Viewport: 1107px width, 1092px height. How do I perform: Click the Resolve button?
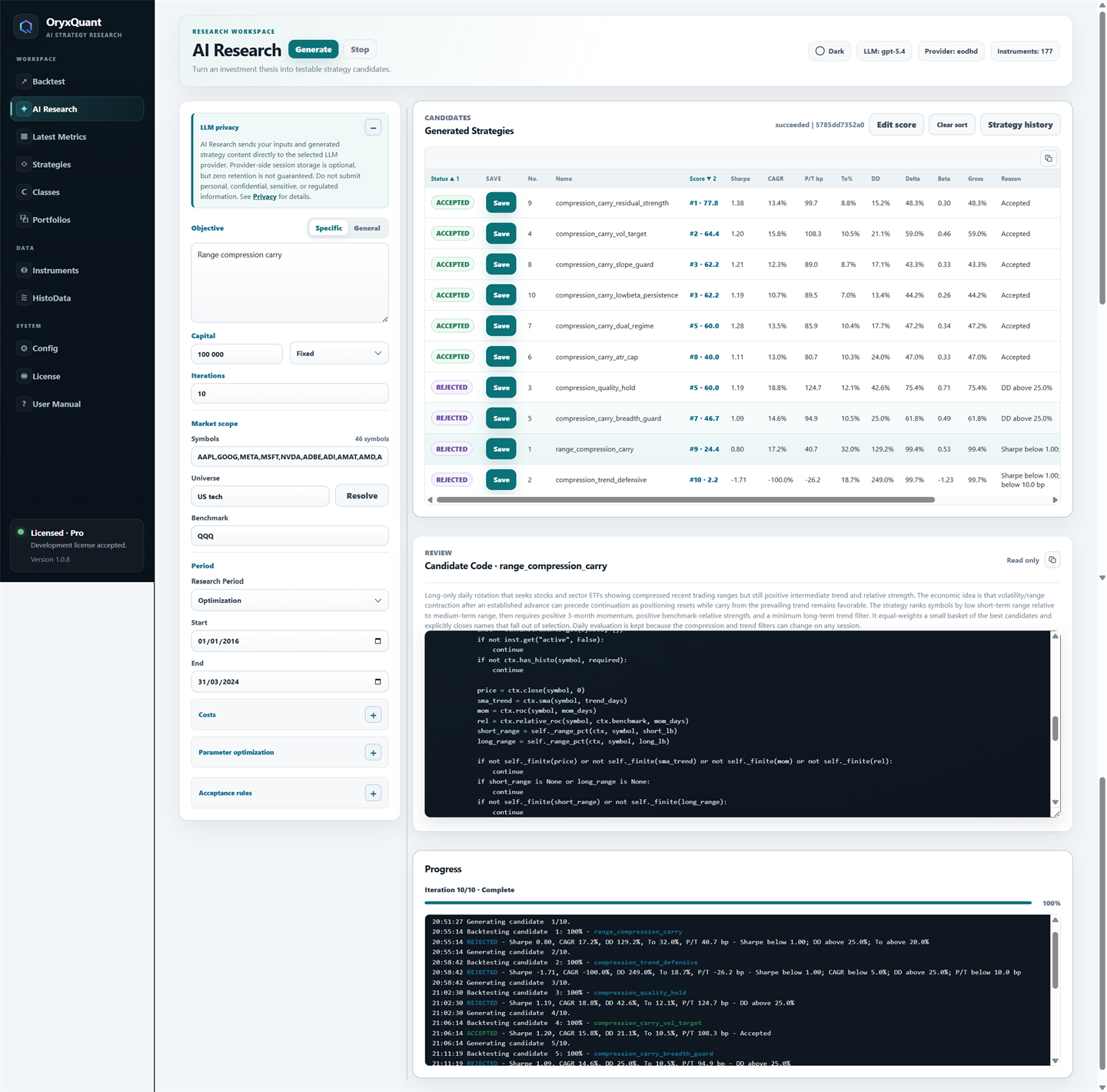pos(362,496)
